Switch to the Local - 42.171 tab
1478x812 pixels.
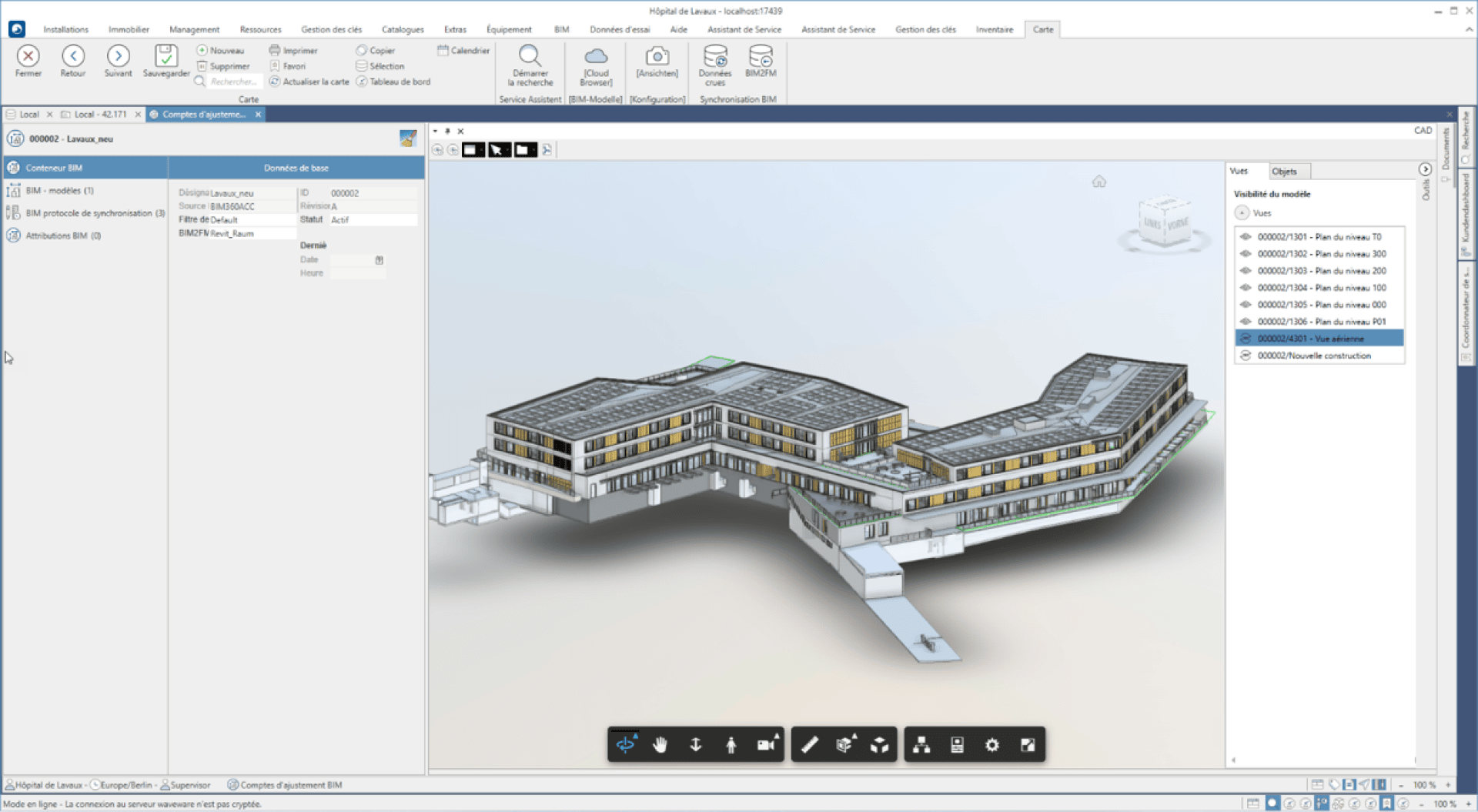pyautogui.click(x=101, y=115)
